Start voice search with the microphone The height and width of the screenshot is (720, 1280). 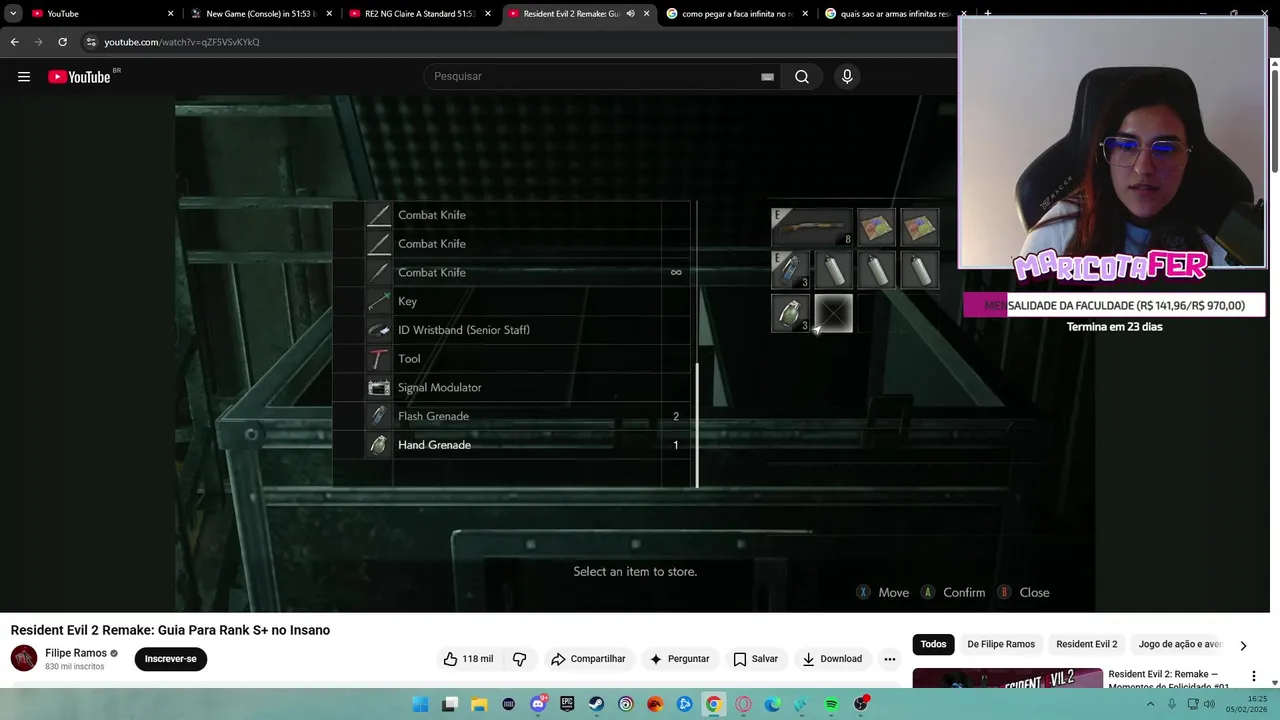click(x=847, y=77)
